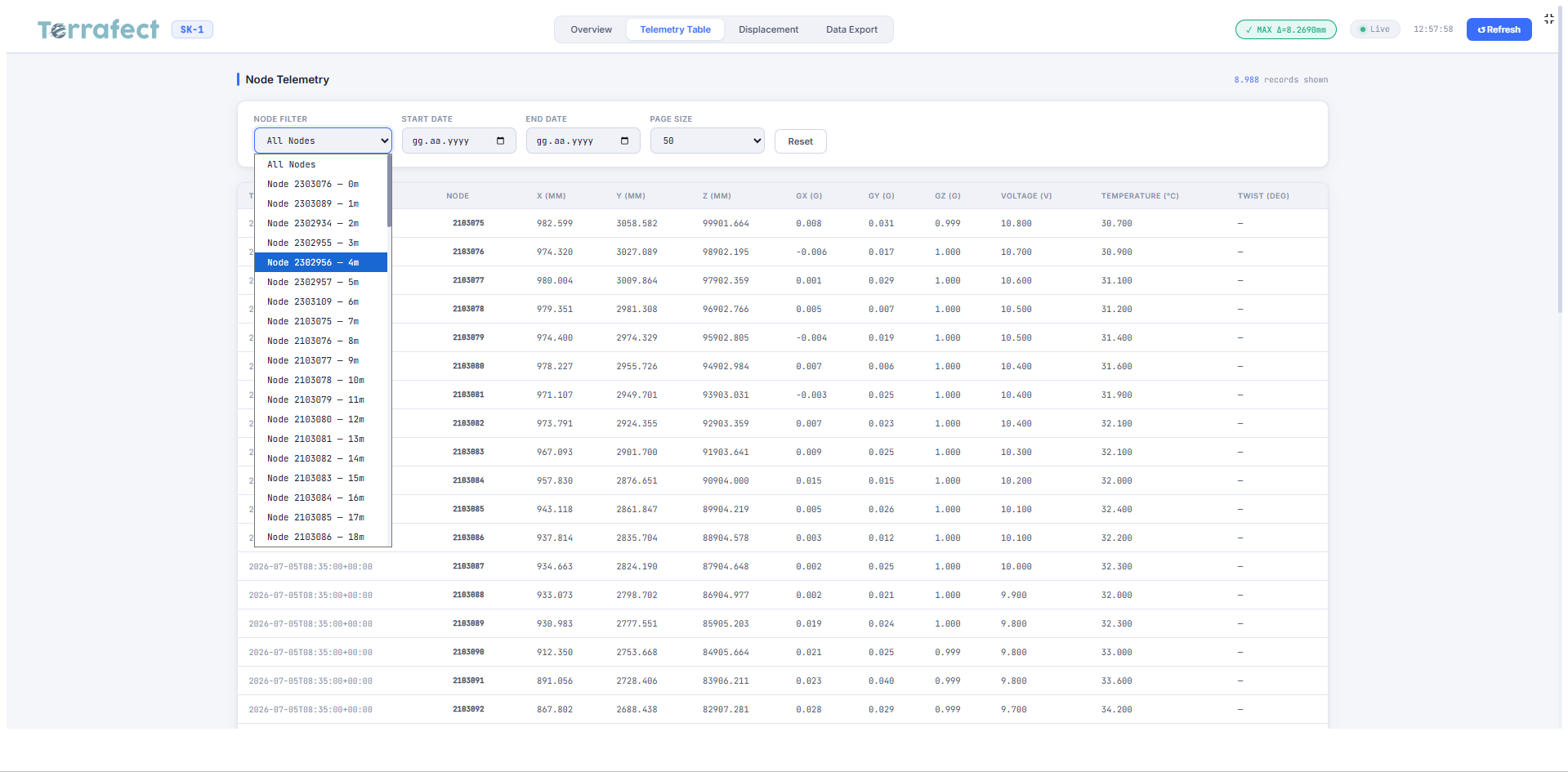Viewport: 1568px width, 772px height.
Task: Click temperature value 34.200
Action: 1116,709
